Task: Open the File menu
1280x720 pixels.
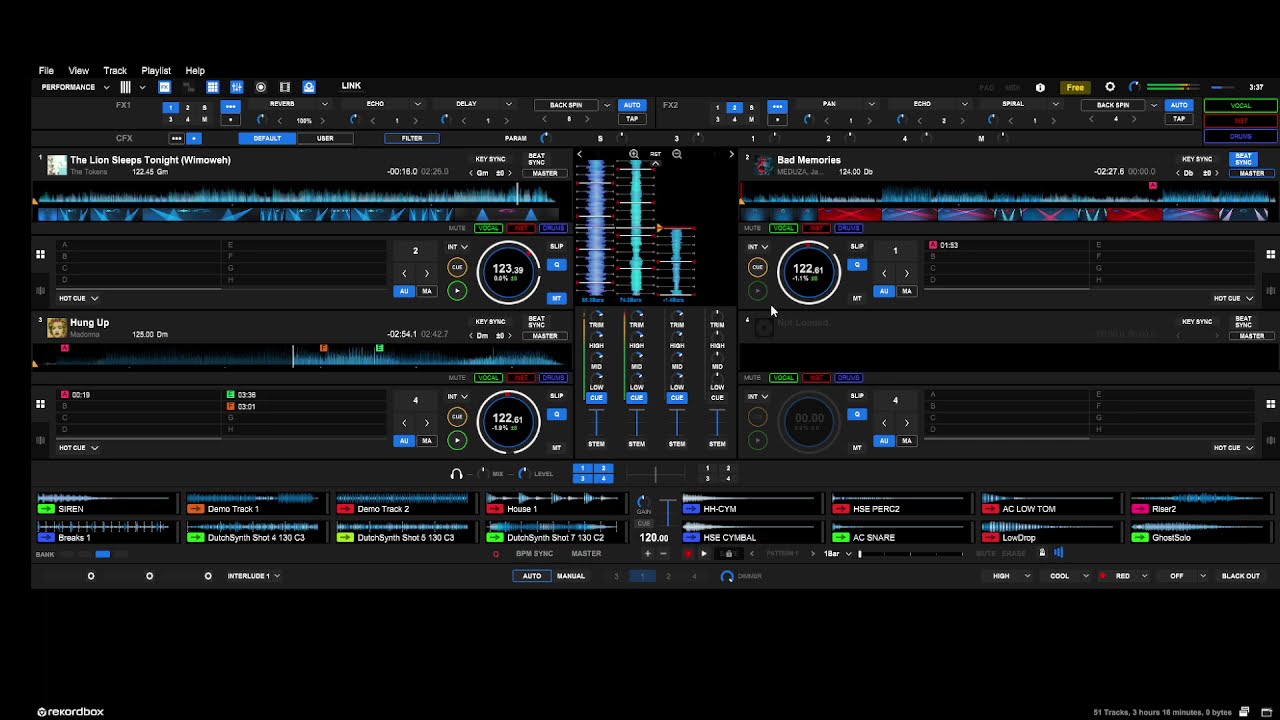Action: (46, 71)
